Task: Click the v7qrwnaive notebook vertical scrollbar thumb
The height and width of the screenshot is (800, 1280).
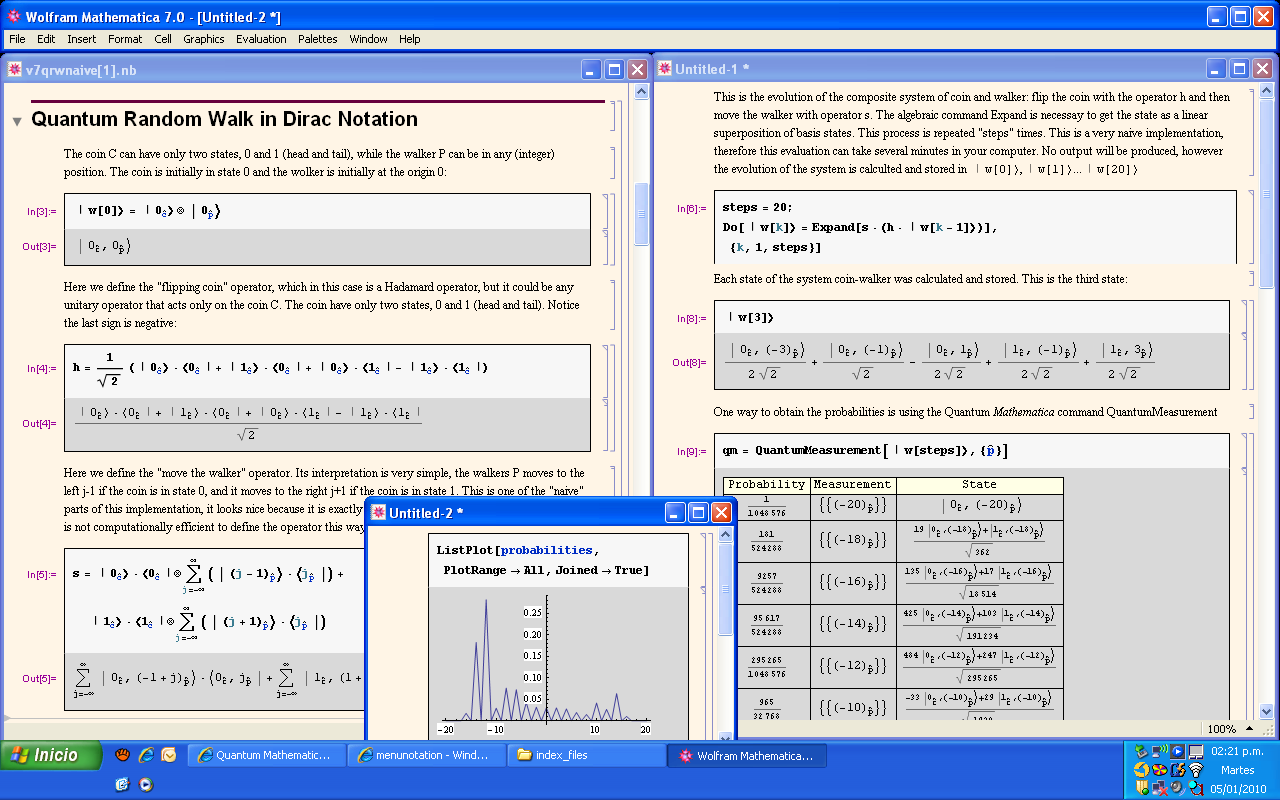Action: pos(641,213)
